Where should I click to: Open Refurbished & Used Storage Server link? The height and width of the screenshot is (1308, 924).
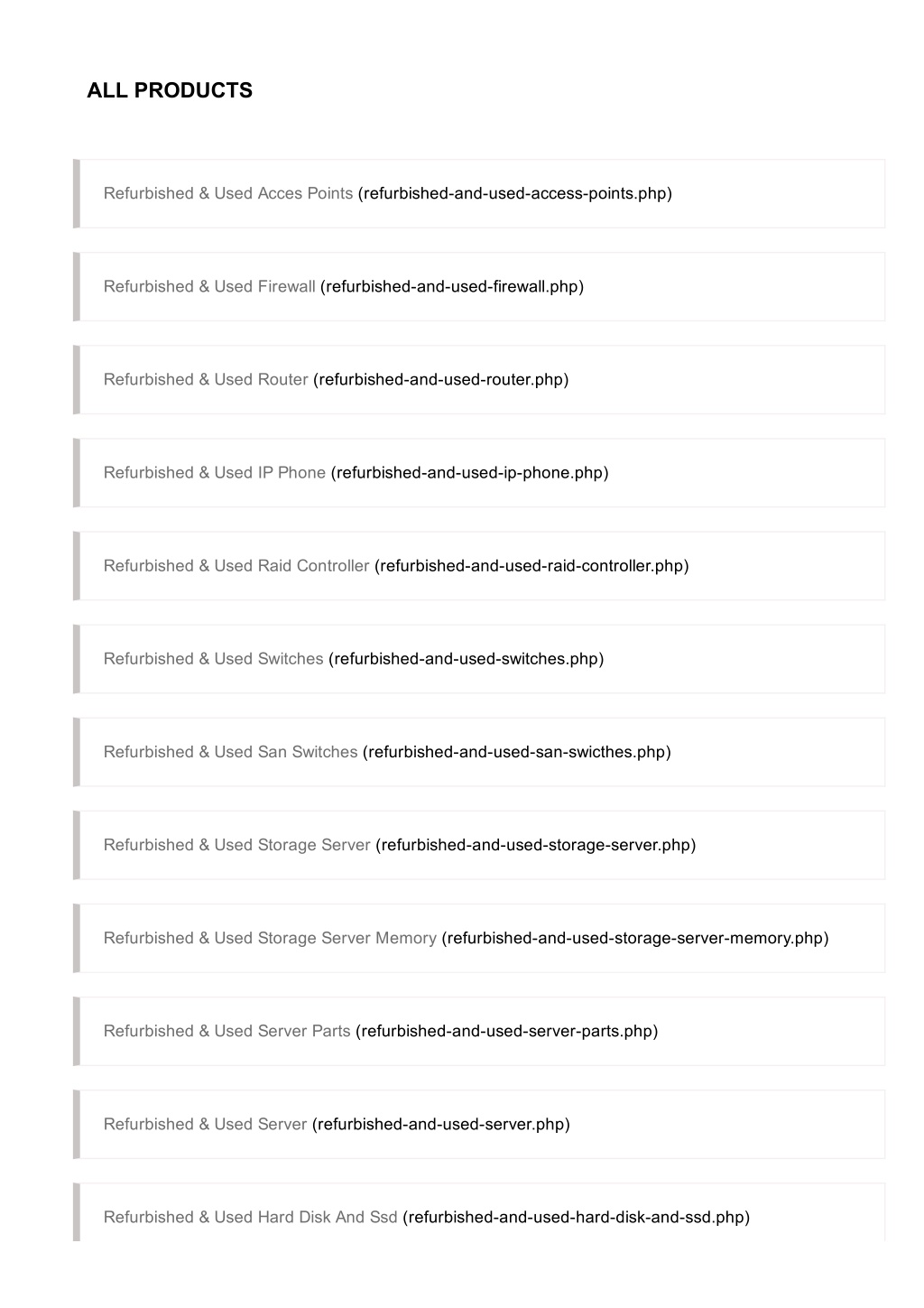click(236, 844)
